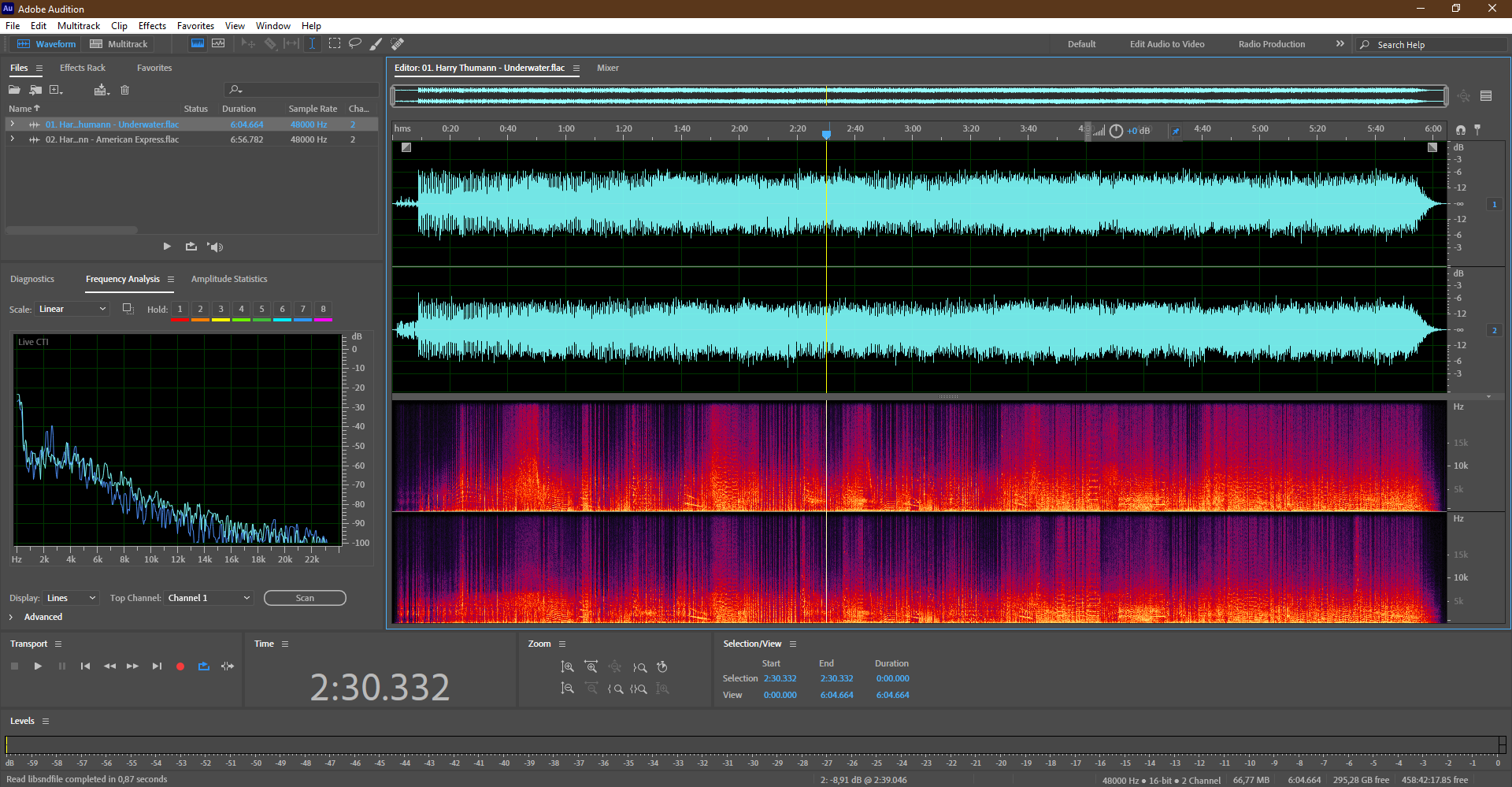
Task: Click Move Playhead to Previous
Action: pyautogui.click(x=85, y=666)
